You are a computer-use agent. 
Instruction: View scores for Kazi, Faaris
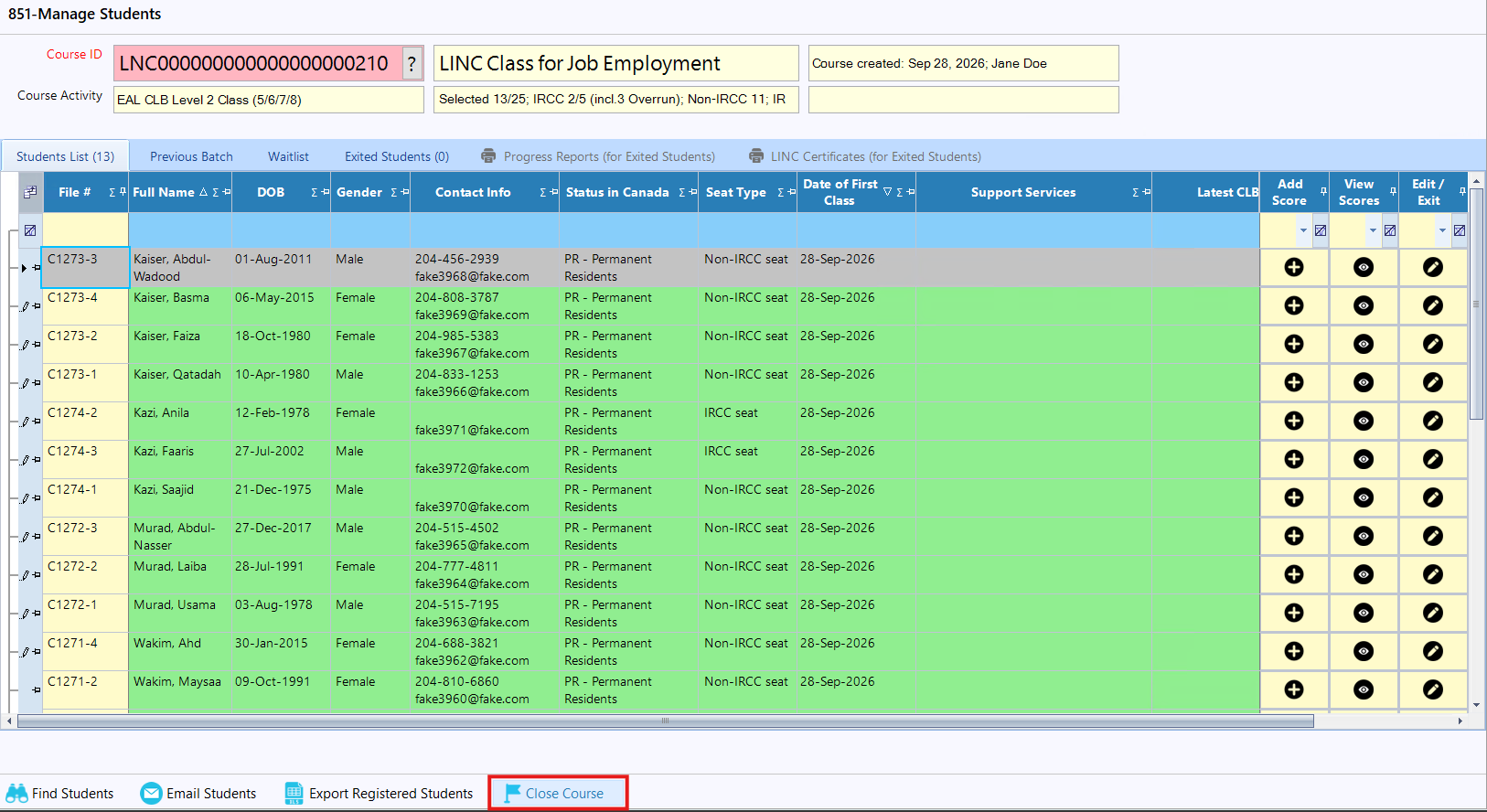(x=1364, y=459)
